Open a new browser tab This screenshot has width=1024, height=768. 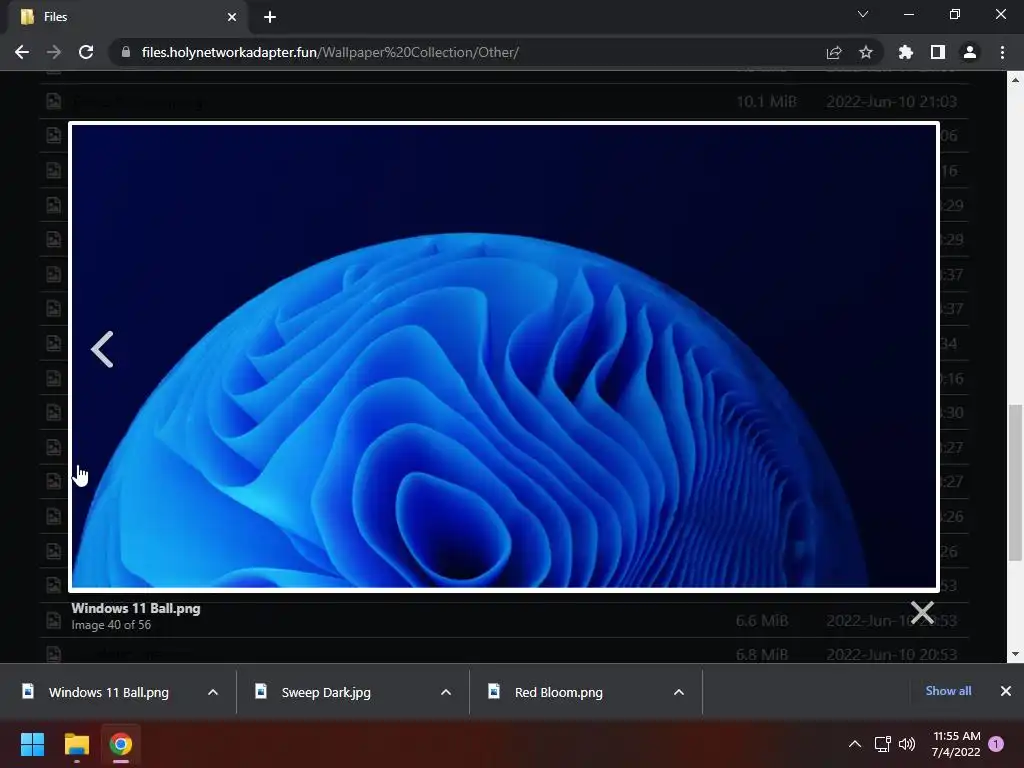click(x=270, y=17)
